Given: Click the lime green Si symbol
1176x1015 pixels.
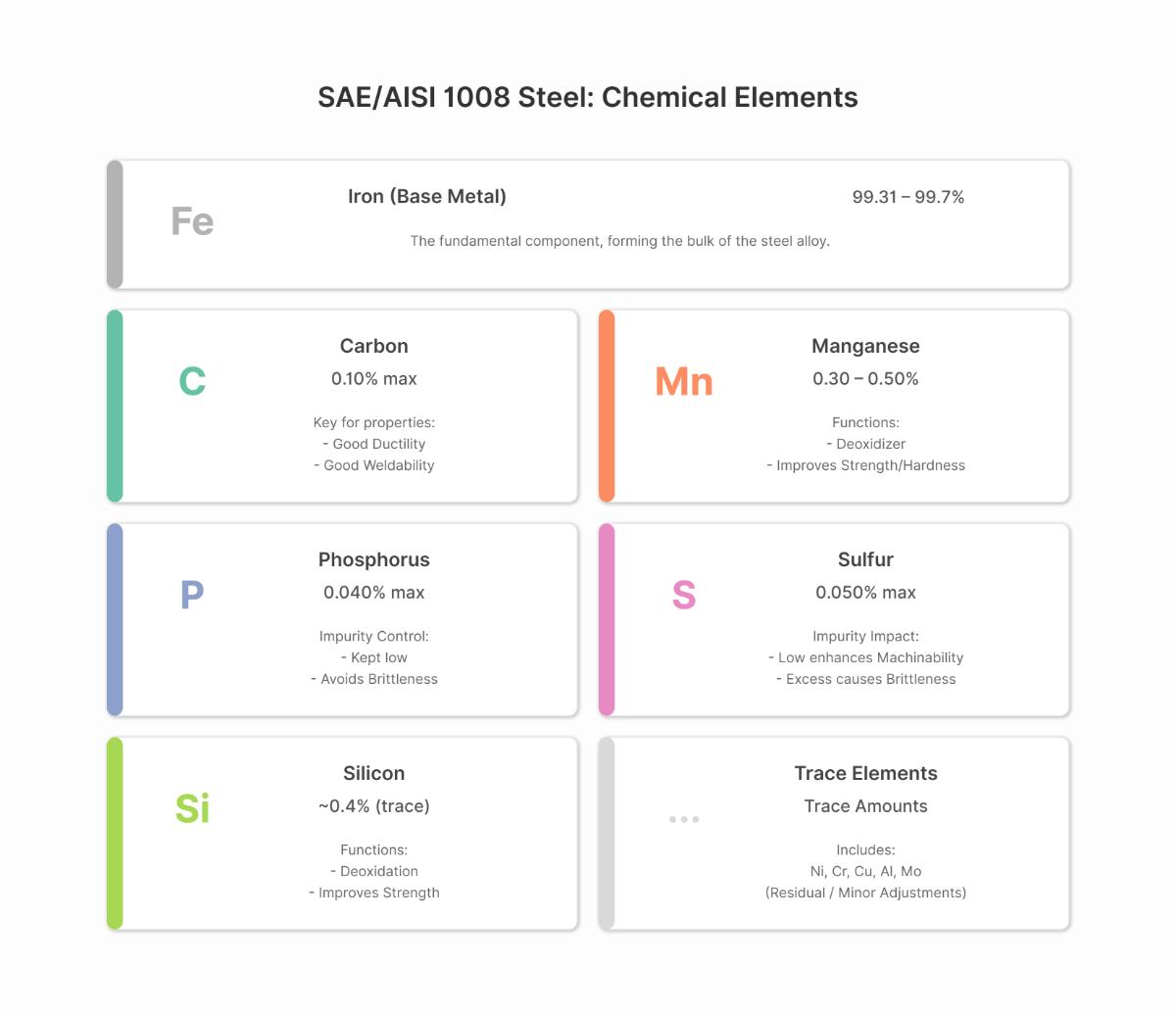Looking at the screenshot, I should click(192, 808).
